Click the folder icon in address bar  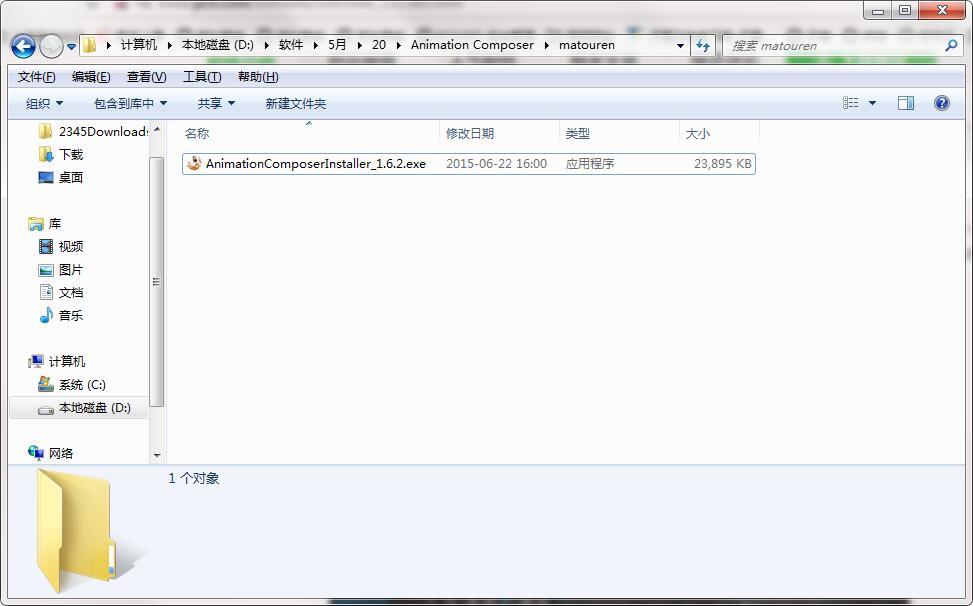tap(90, 45)
